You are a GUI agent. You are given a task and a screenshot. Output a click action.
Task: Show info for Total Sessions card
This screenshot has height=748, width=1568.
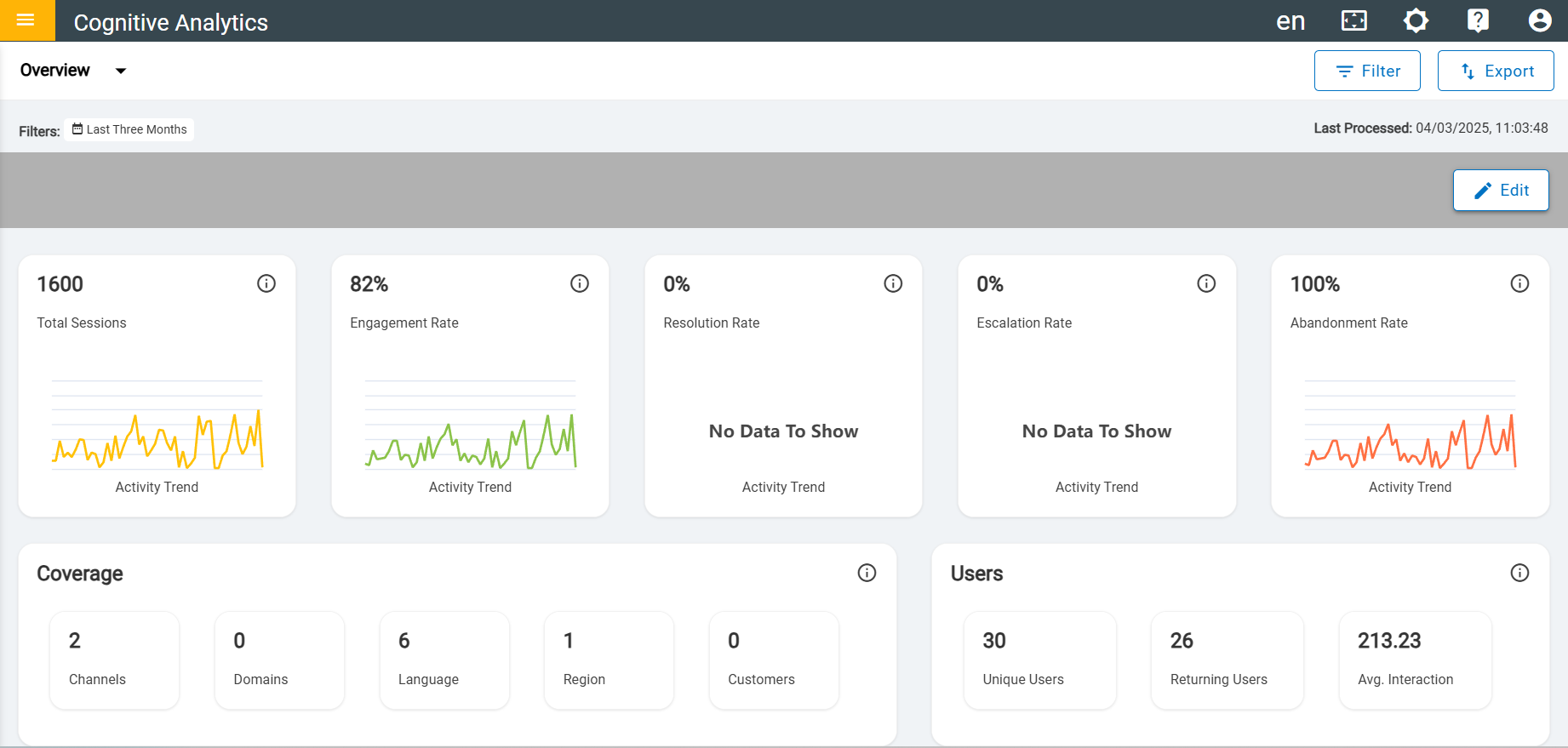point(266,283)
